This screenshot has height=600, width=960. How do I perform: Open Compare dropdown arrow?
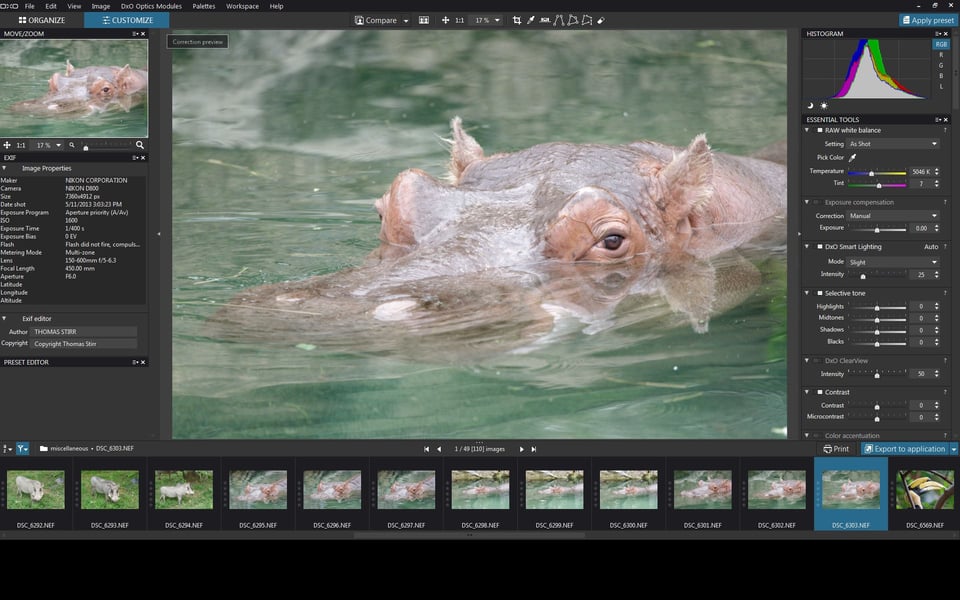[406, 21]
